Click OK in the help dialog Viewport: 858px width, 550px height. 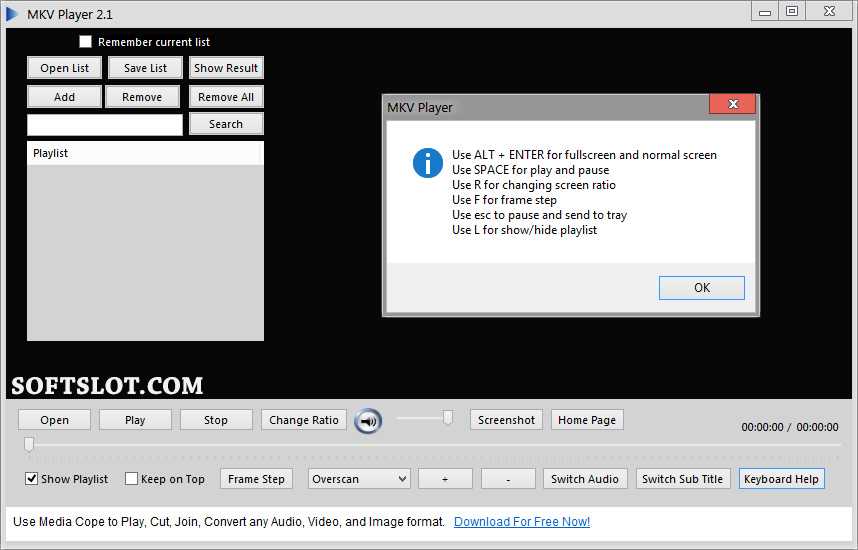[702, 288]
